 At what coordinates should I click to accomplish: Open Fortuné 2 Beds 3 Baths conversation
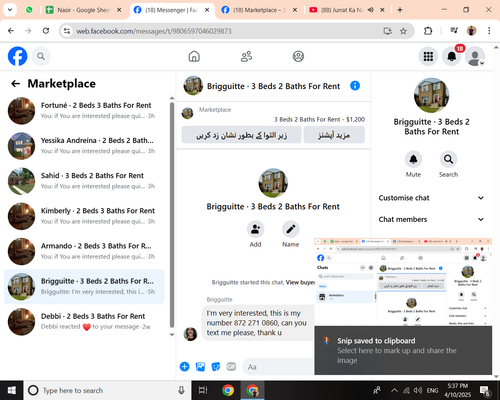tap(84, 110)
